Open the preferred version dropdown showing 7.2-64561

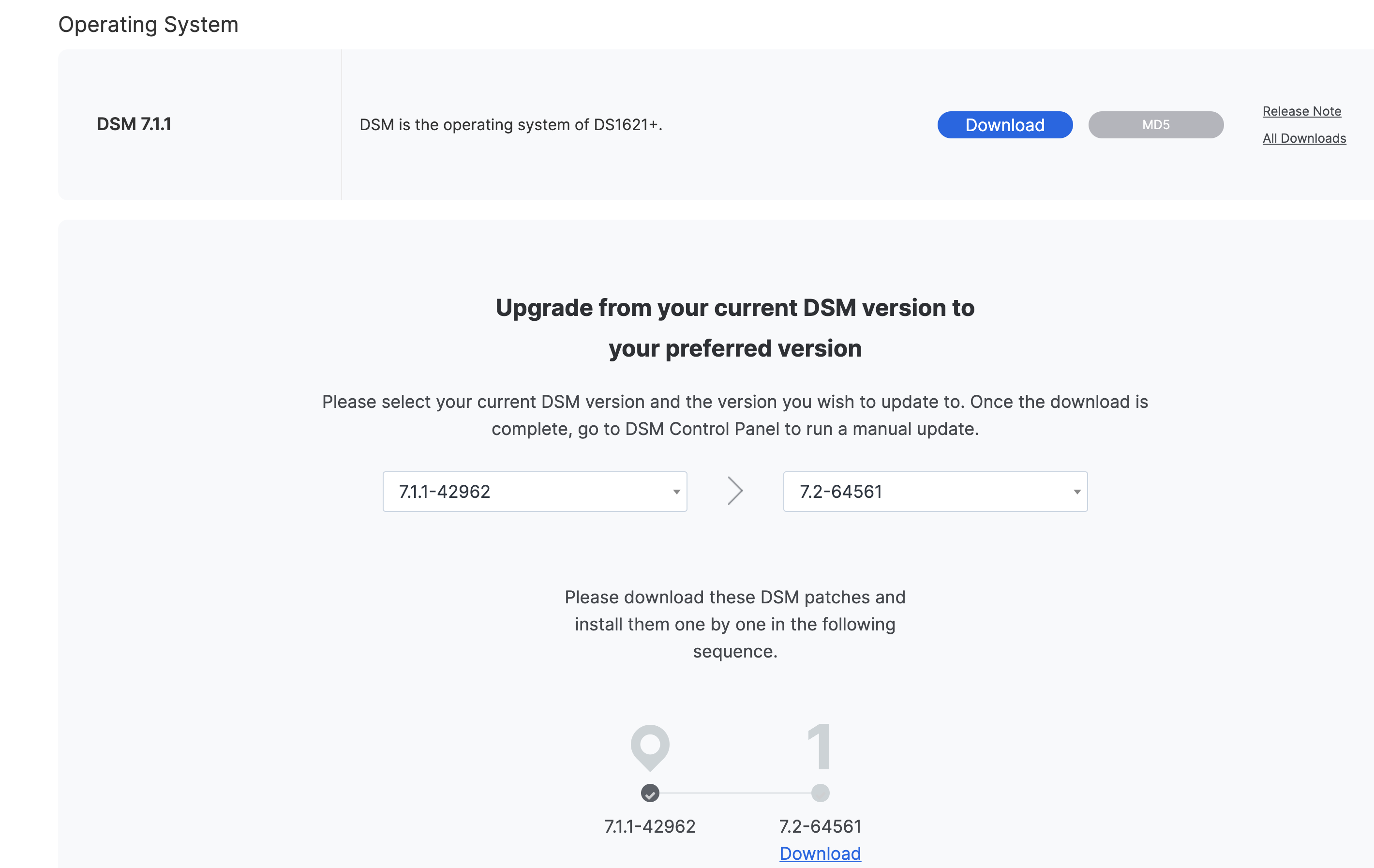tap(934, 492)
